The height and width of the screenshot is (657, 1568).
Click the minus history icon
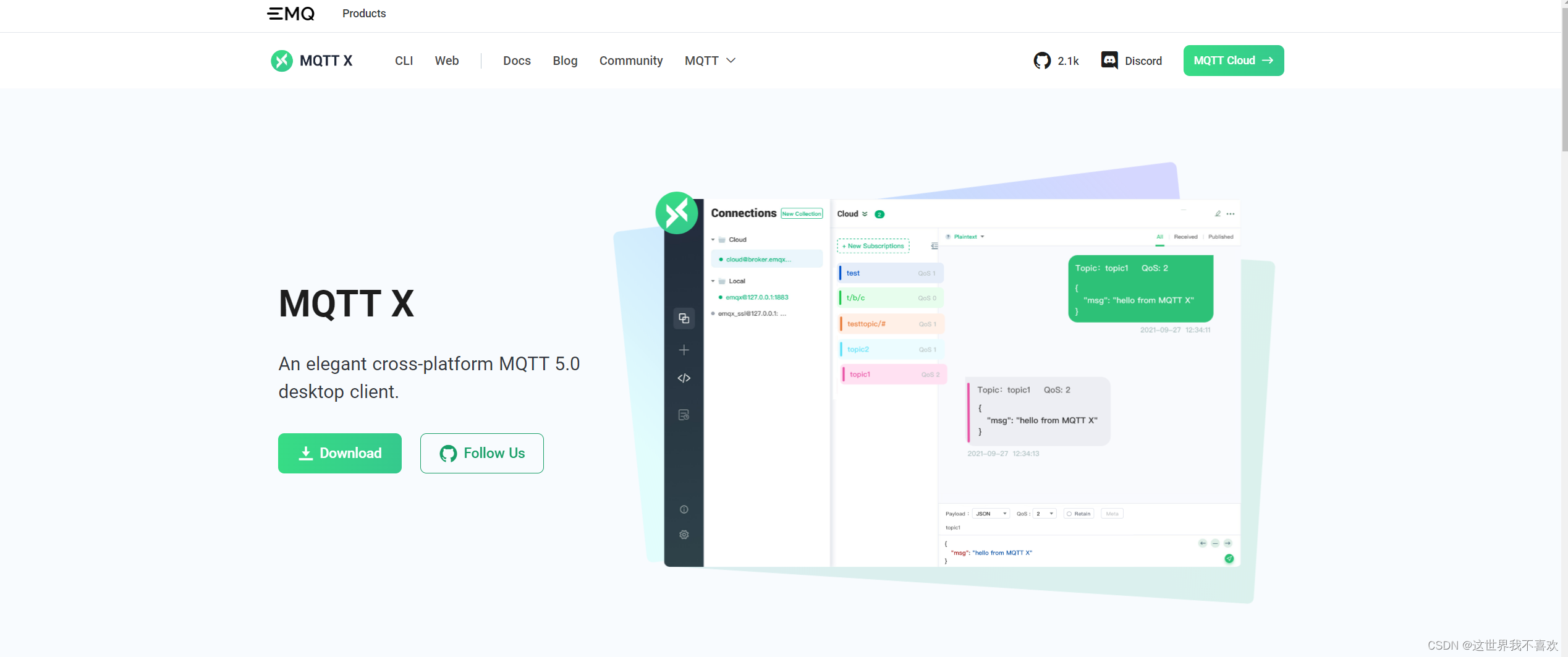click(x=1215, y=543)
